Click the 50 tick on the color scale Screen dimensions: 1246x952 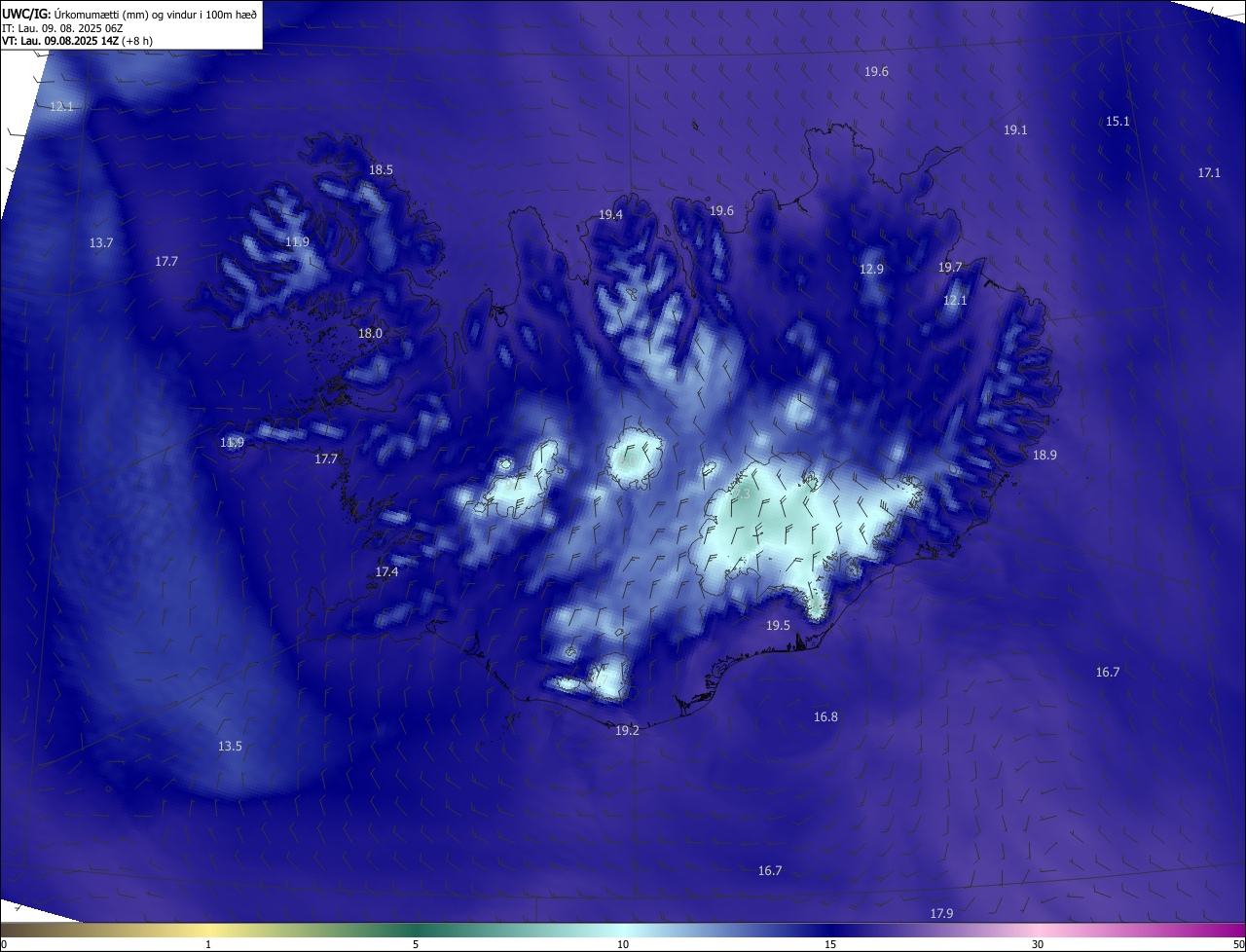(x=1238, y=944)
